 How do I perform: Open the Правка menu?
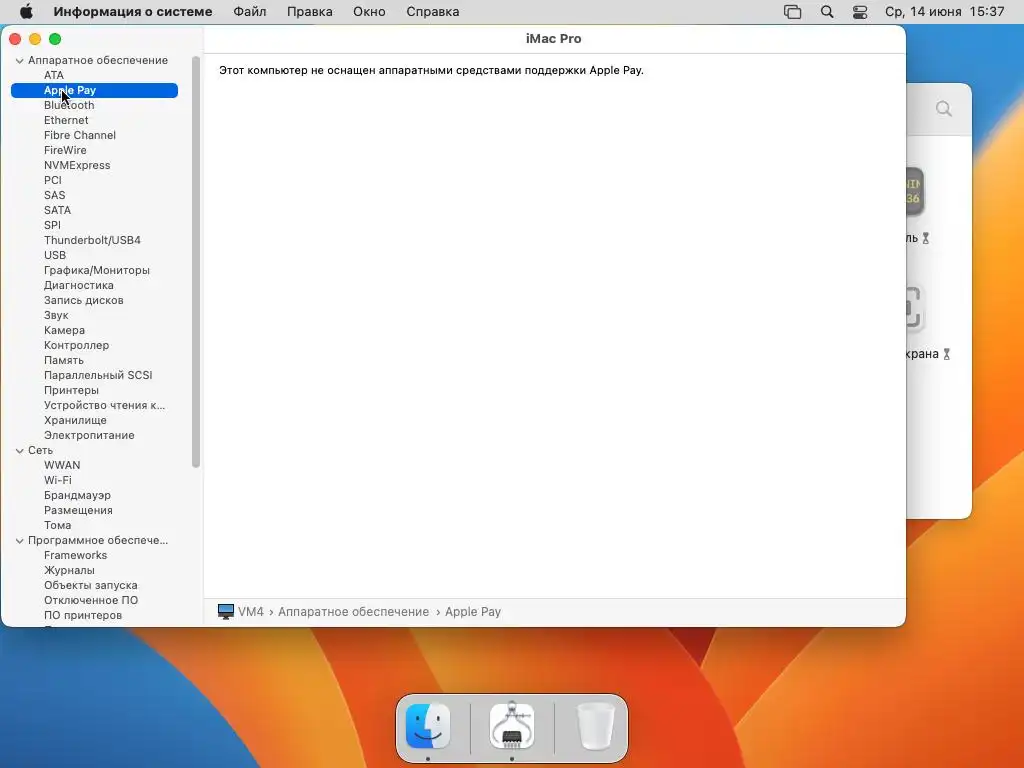pos(310,12)
